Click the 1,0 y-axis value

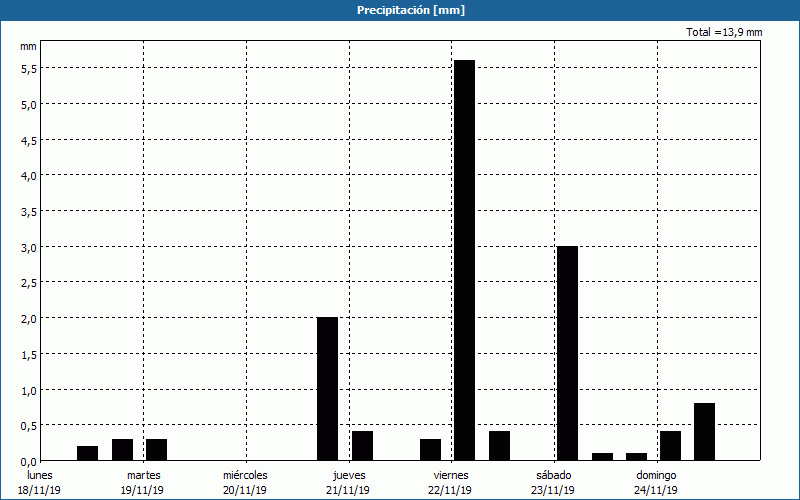coord(29,390)
